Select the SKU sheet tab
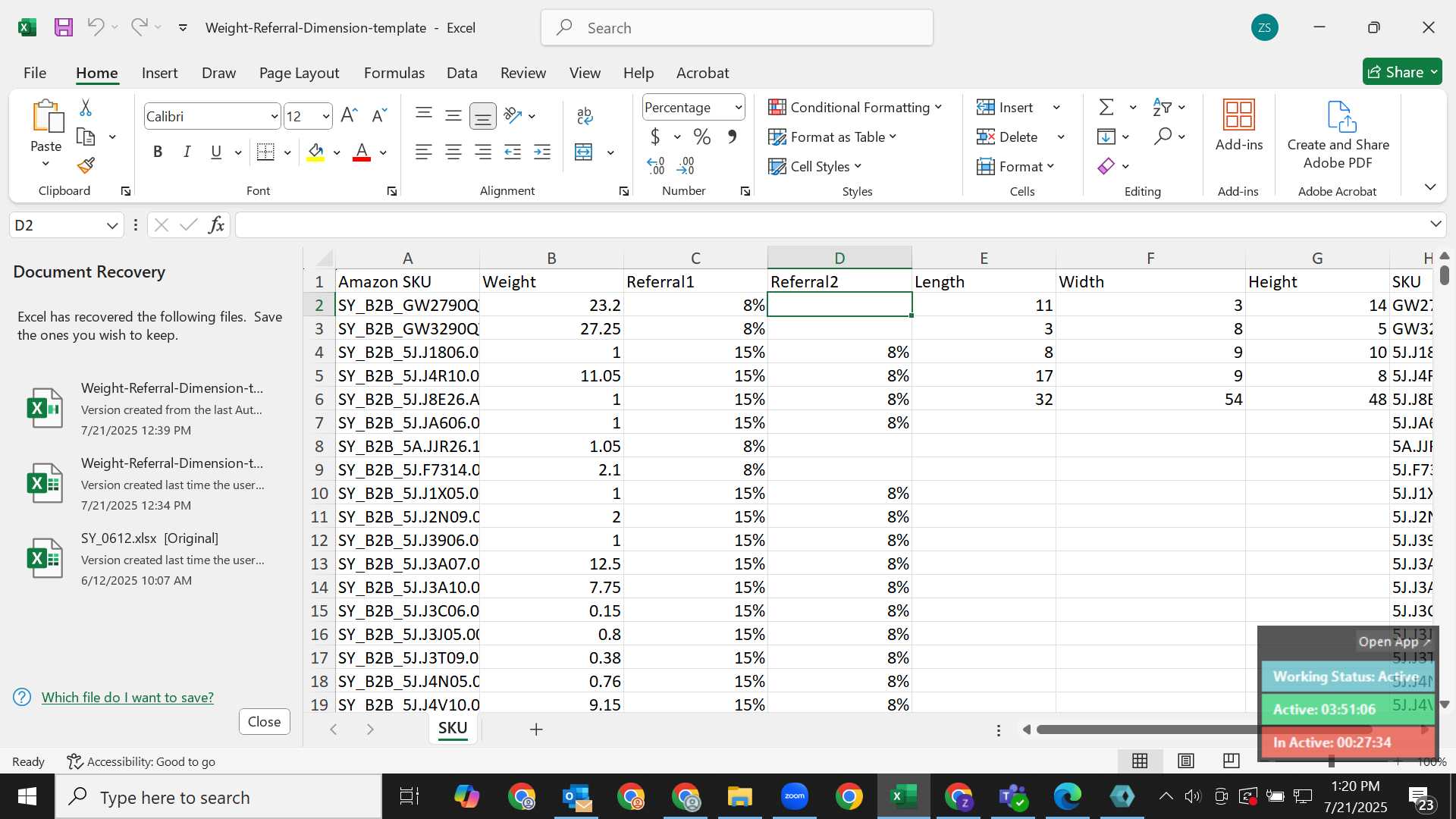Viewport: 1456px width, 819px height. click(x=453, y=729)
